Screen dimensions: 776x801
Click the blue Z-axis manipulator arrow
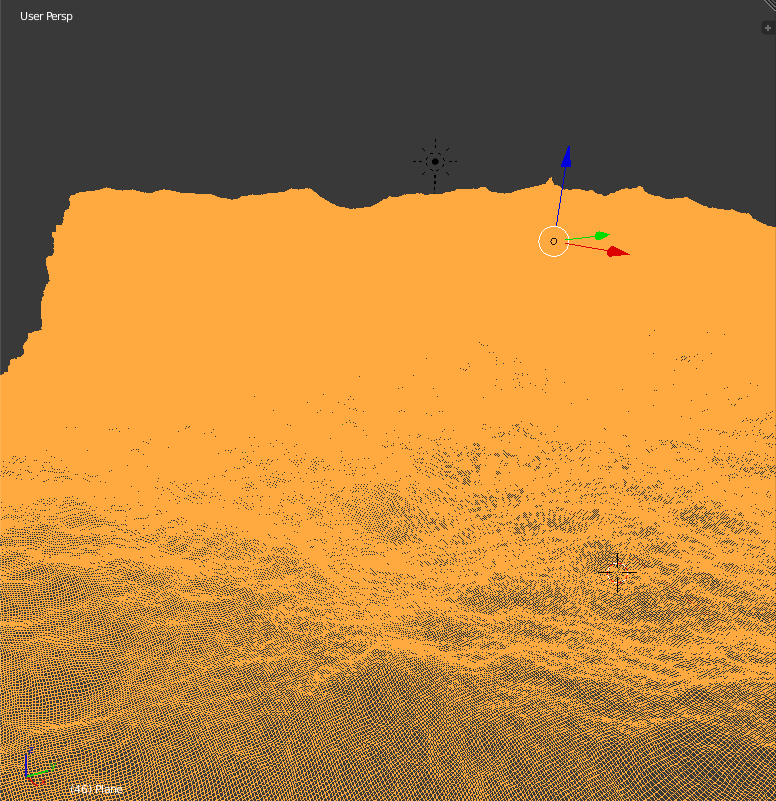point(567,157)
